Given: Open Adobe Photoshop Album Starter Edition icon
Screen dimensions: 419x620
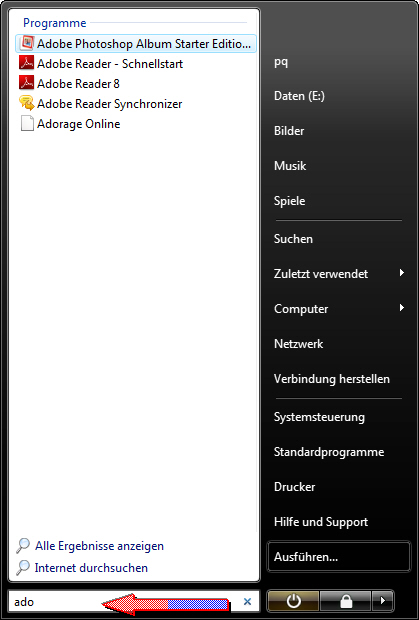Looking at the screenshot, I should point(26,43).
